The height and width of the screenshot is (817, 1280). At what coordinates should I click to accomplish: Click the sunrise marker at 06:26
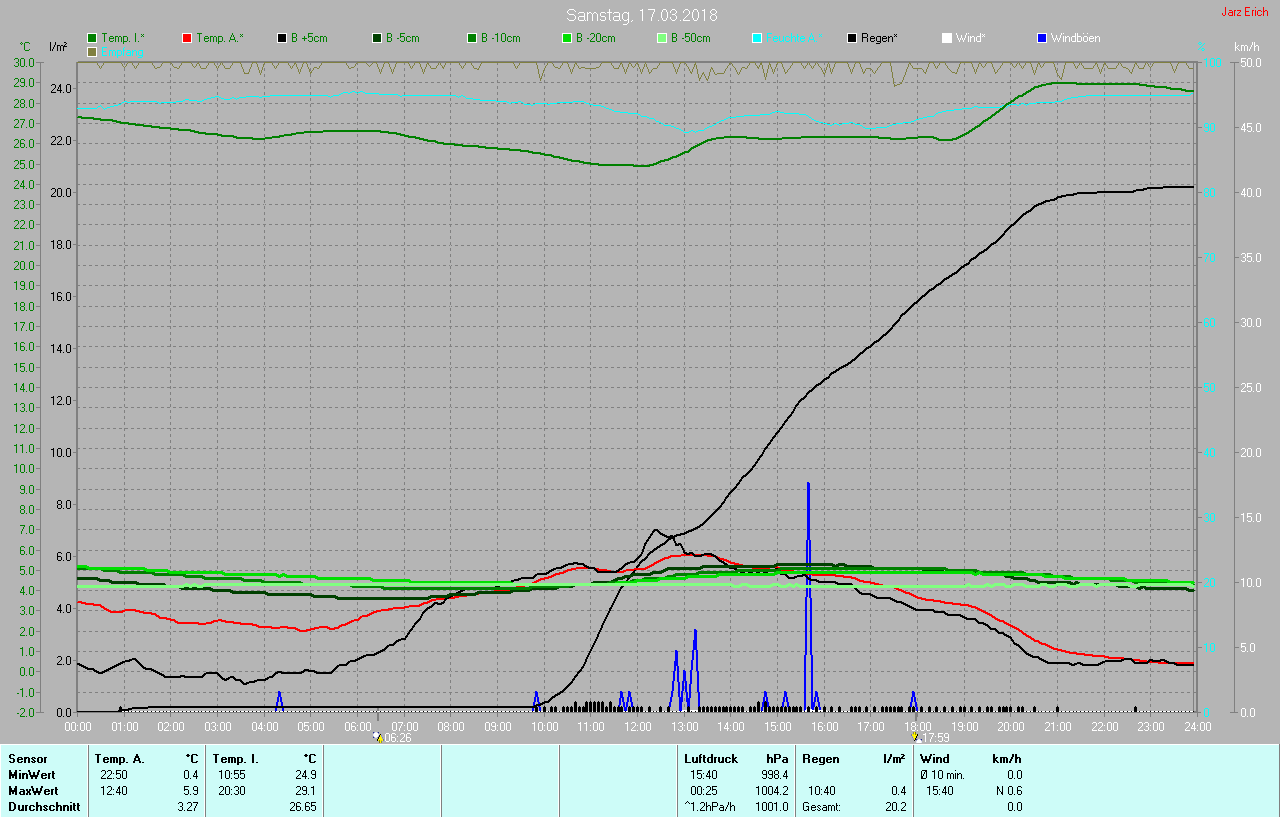pos(377,736)
